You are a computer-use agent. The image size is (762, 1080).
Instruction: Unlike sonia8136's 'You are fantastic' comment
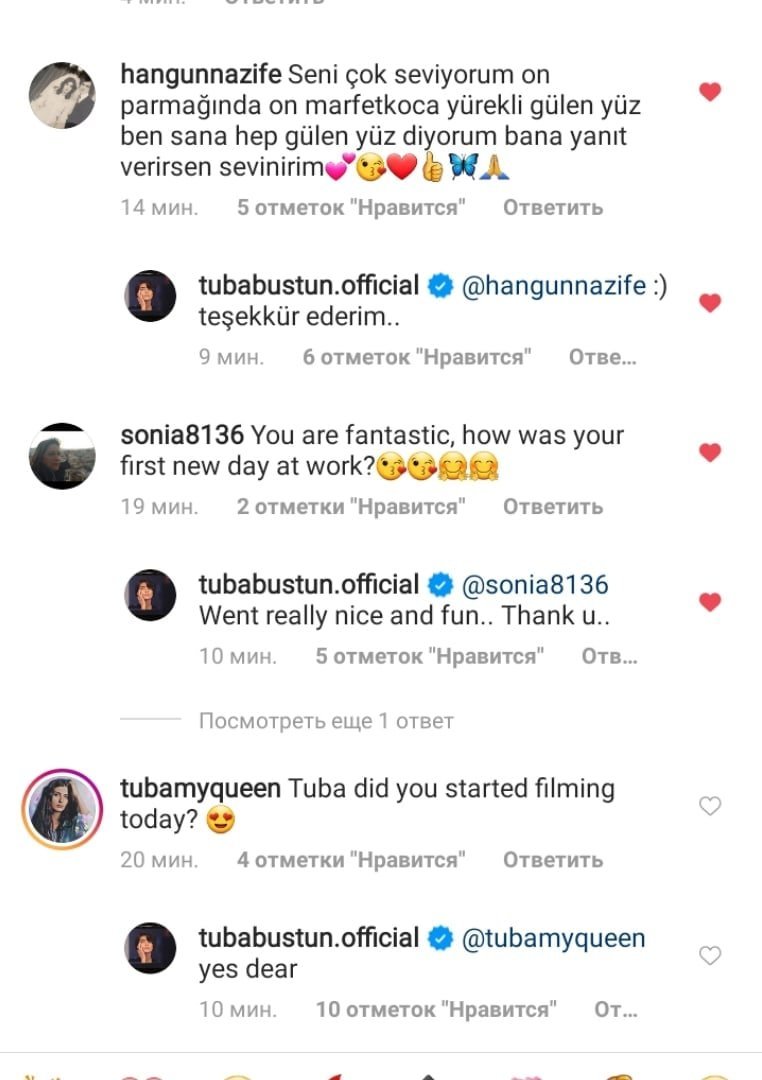pos(710,453)
